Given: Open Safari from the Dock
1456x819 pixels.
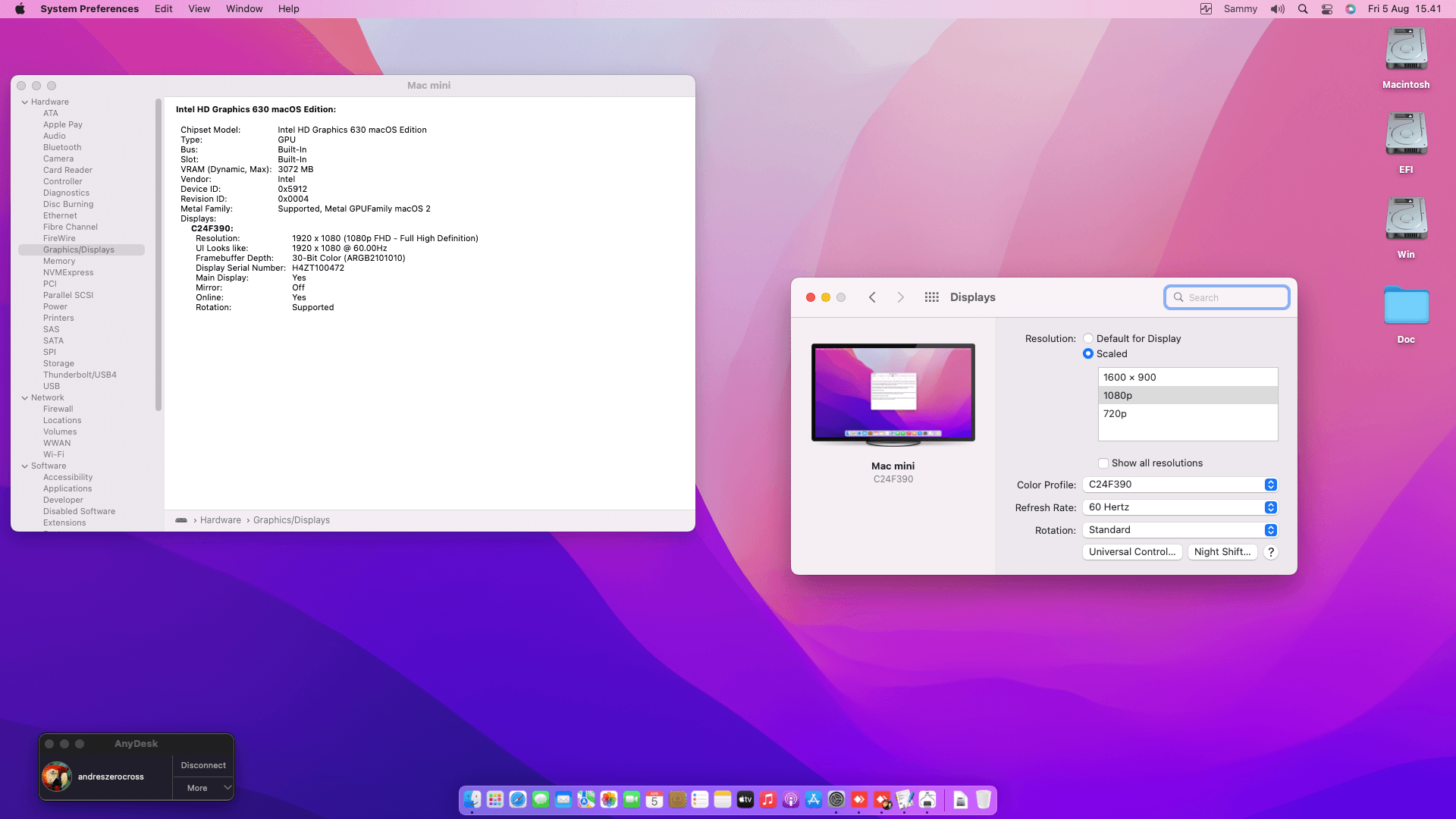Looking at the screenshot, I should [x=518, y=800].
